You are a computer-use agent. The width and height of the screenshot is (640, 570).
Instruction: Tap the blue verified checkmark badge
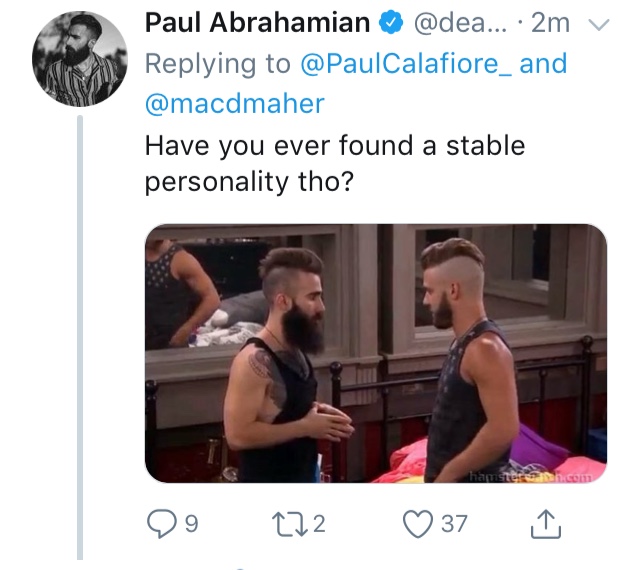391,23
